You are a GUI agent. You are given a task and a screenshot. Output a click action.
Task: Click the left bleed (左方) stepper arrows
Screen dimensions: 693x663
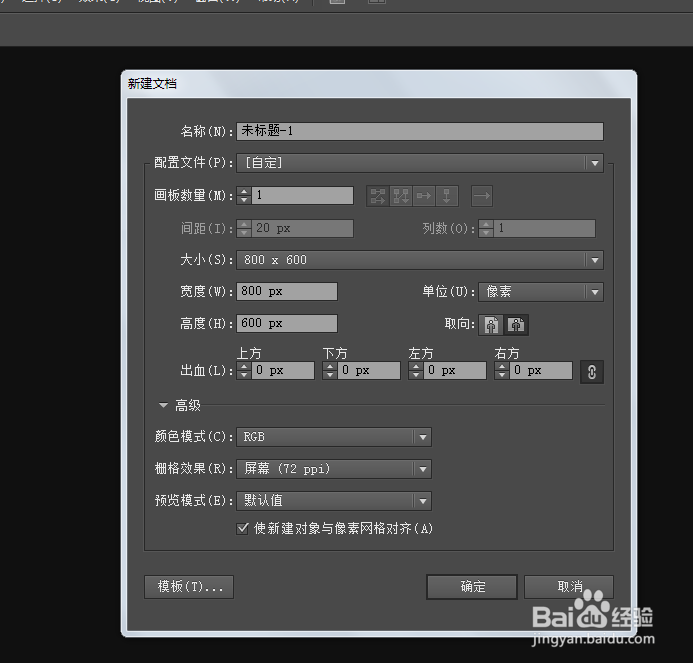pyautogui.click(x=415, y=370)
